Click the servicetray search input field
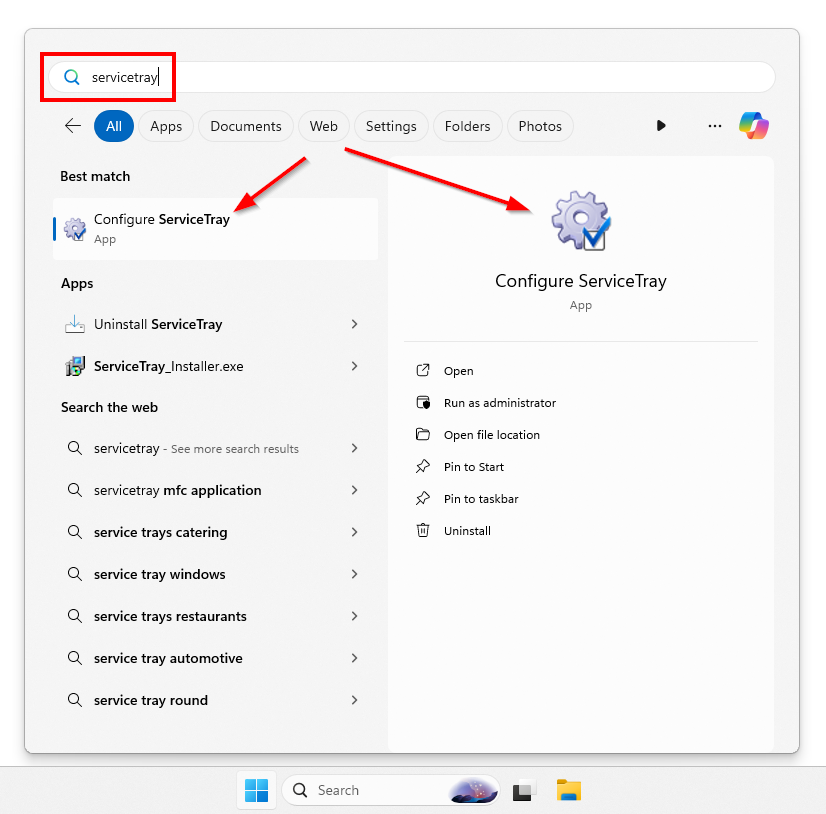826x814 pixels. coord(411,77)
